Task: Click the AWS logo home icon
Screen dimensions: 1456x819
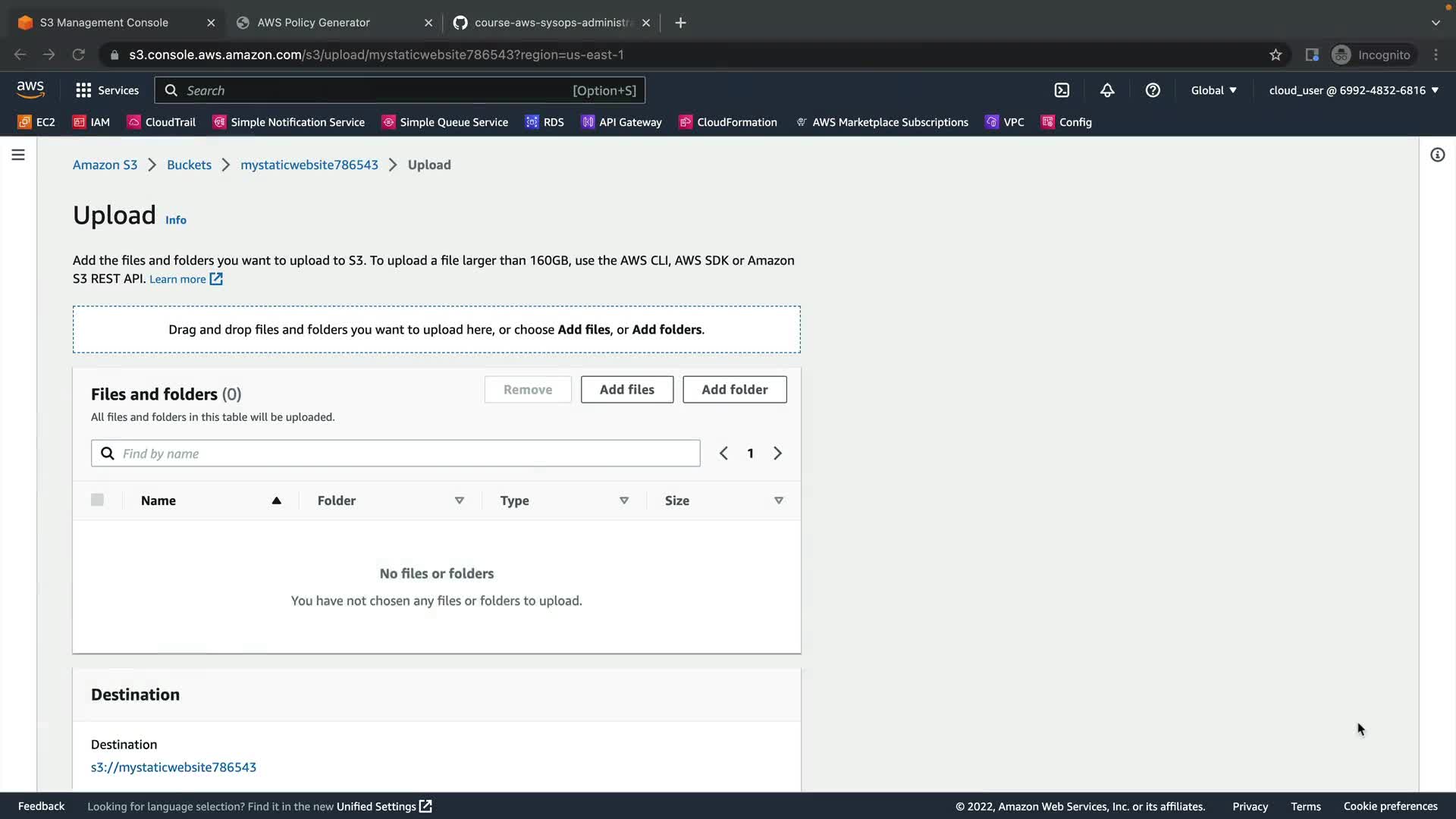Action: (x=30, y=89)
